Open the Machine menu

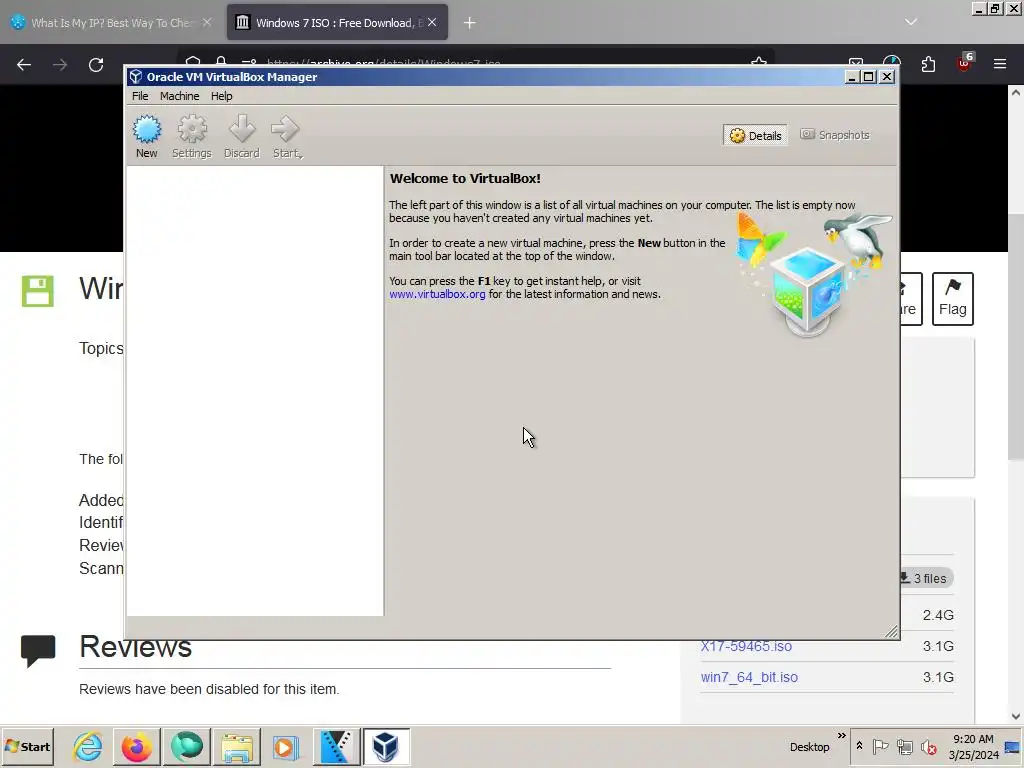(x=180, y=96)
